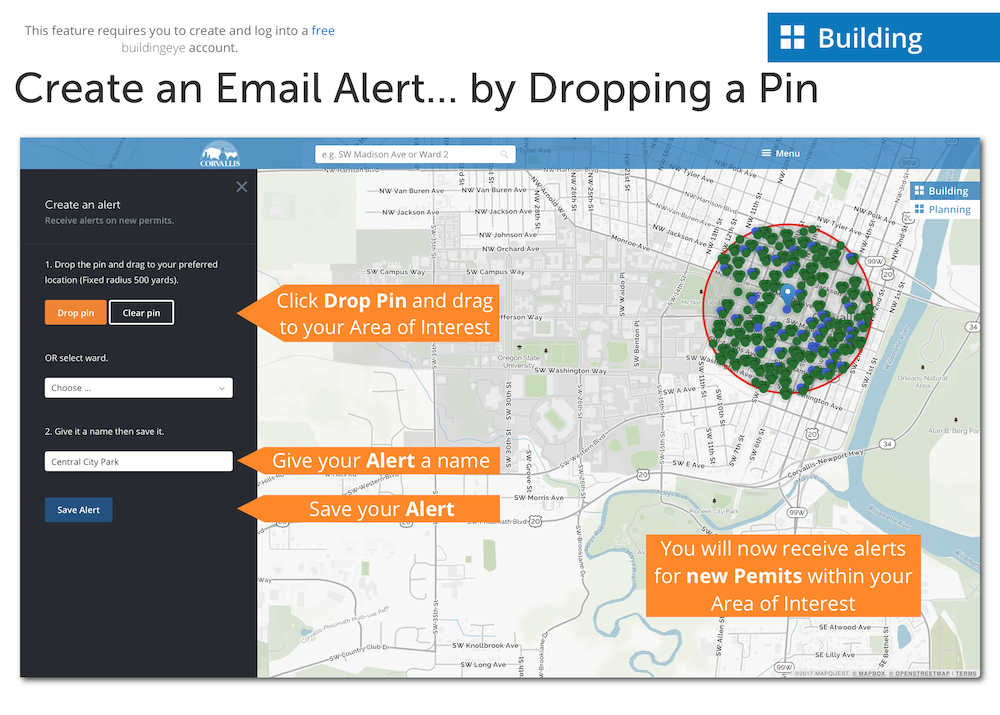Click the dropdown chevron in ward selector
The width and height of the screenshot is (1000, 715).
pyautogui.click(x=221, y=388)
